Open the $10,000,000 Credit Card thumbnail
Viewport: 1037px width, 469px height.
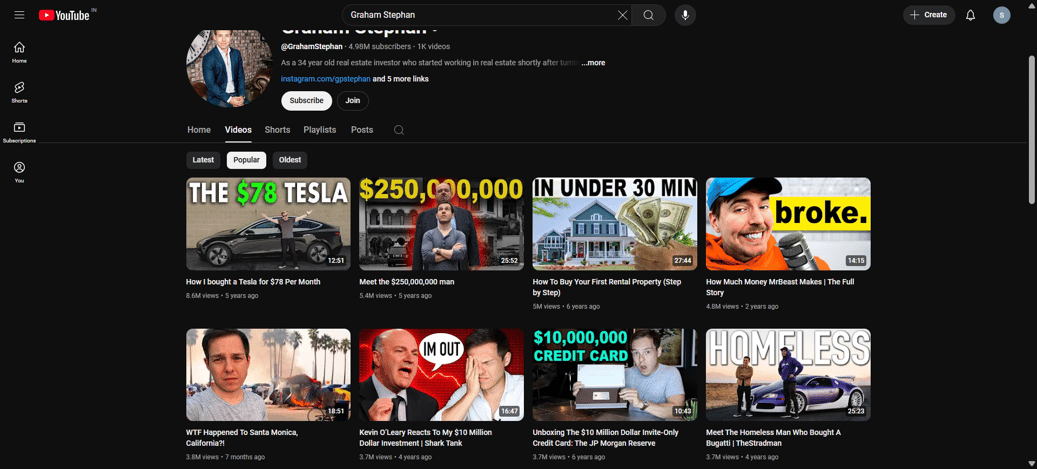[614, 374]
